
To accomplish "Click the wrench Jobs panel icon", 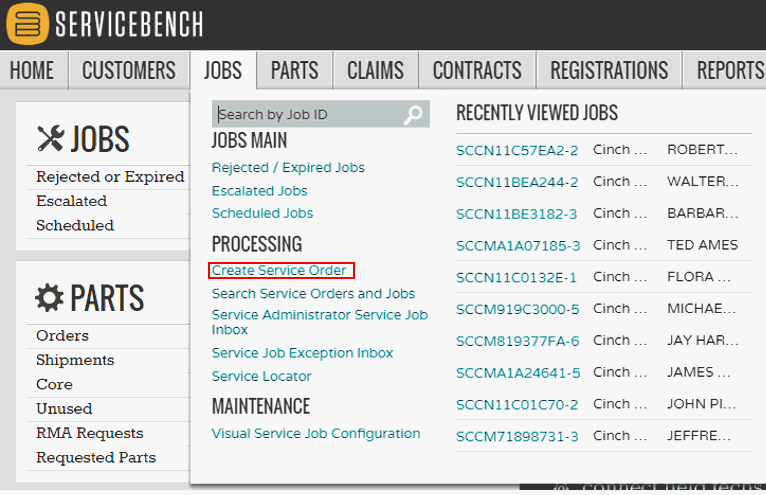I will (50, 138).
